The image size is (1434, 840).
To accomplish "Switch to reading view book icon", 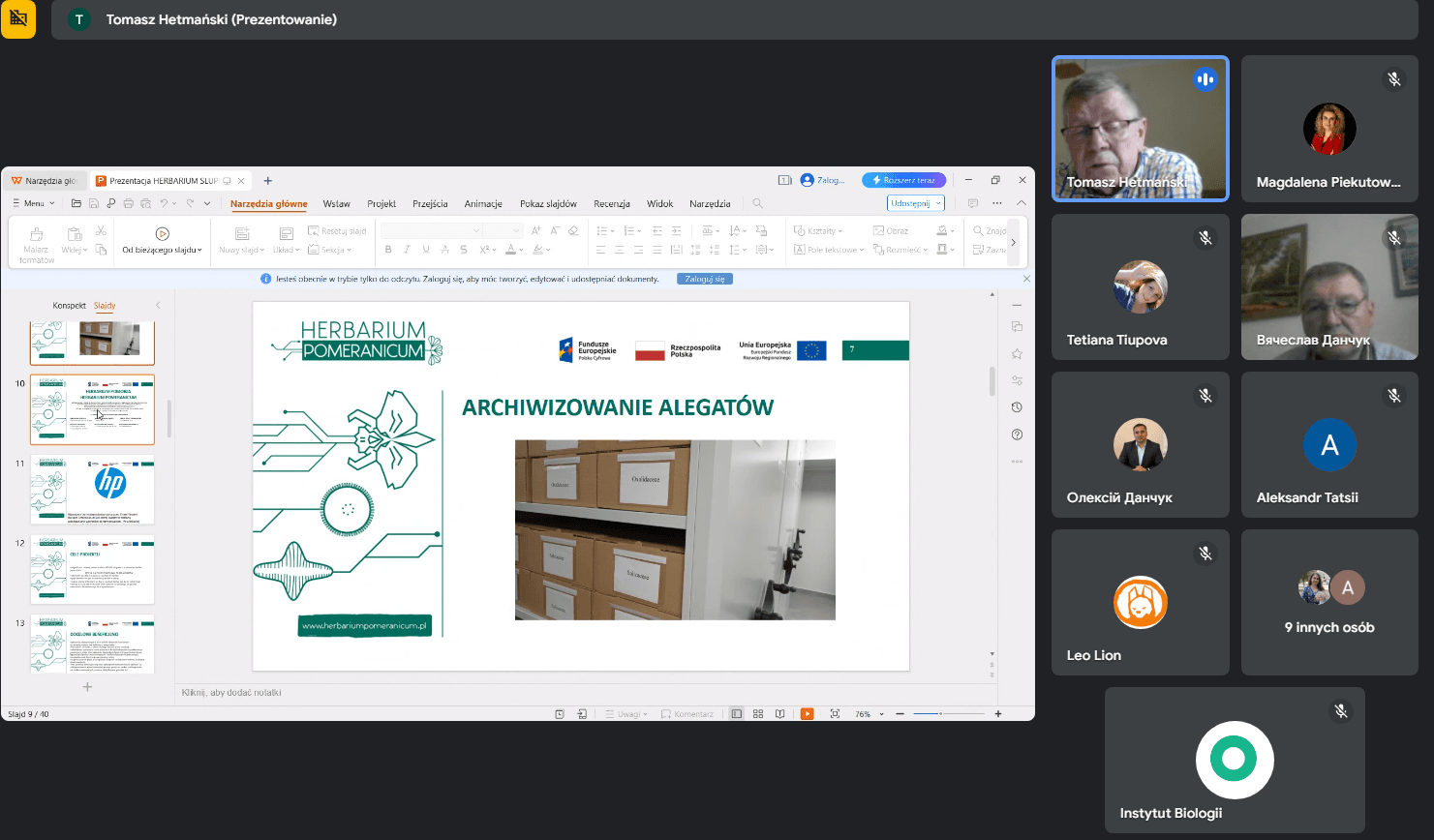I will [780, 714].
